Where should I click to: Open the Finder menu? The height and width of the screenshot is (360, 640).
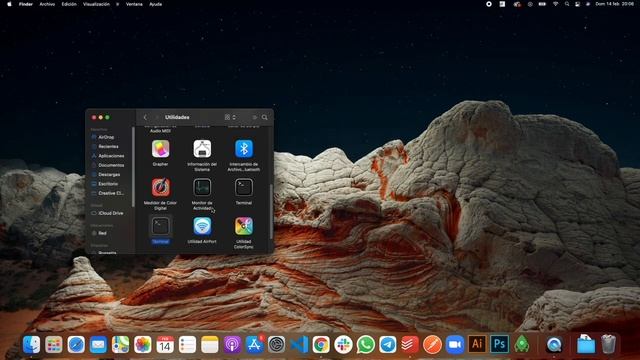26,4
